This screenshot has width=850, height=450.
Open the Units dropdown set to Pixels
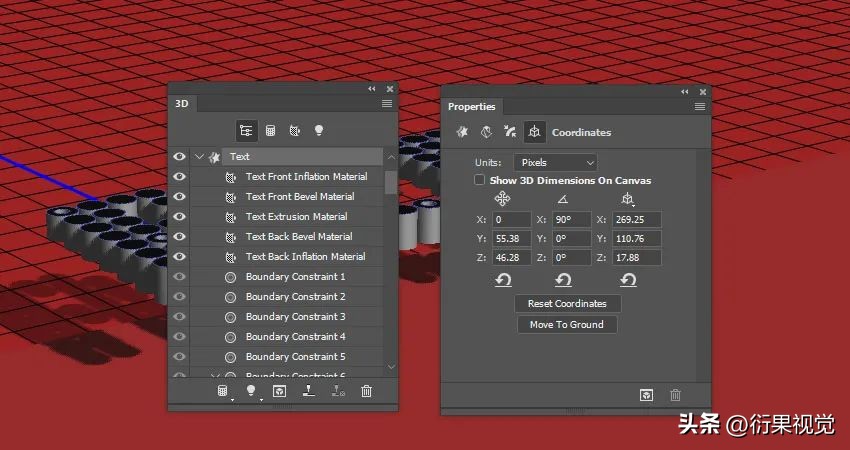[x=555, y=162]
